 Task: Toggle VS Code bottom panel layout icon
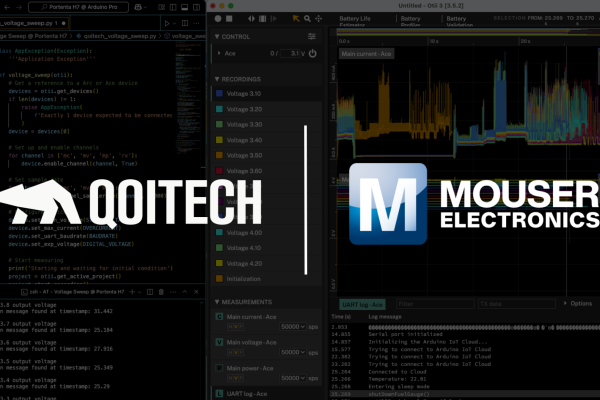tap(184, 7)
